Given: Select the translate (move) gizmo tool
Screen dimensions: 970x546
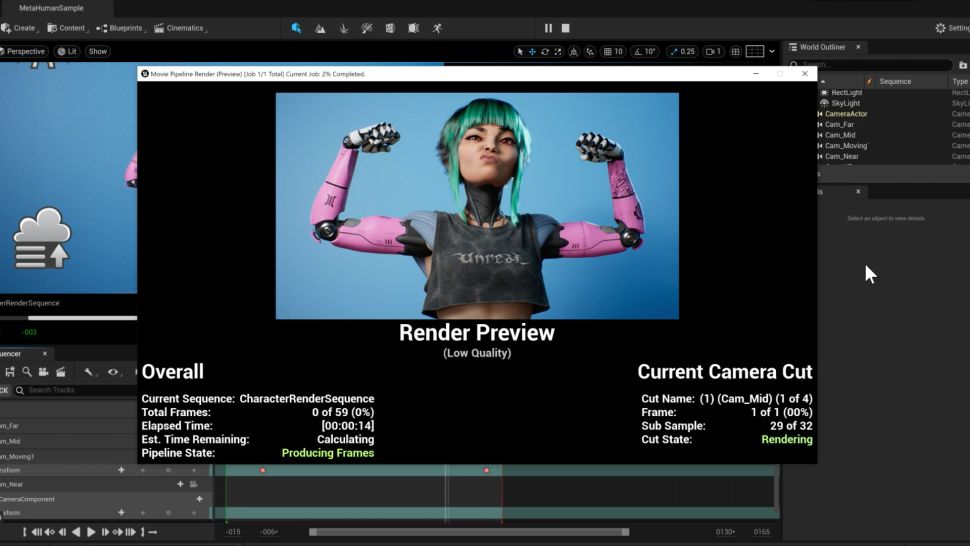Looking at the screenshot, I should 532,51.
